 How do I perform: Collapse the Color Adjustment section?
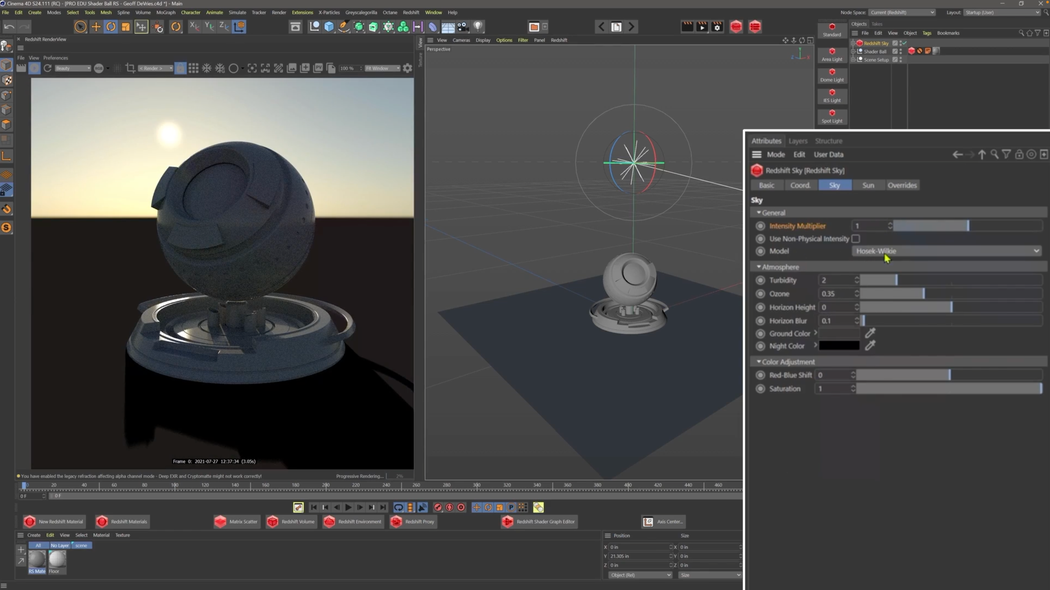pos(761,361)
